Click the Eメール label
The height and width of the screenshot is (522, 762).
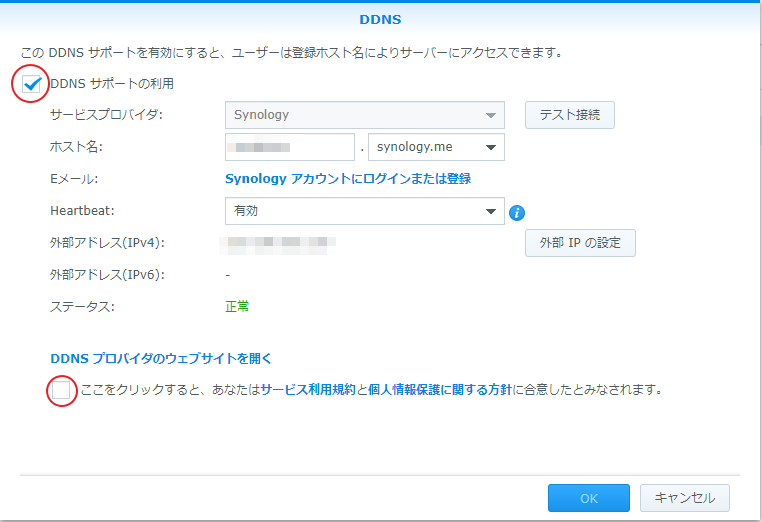pos(74,179)
